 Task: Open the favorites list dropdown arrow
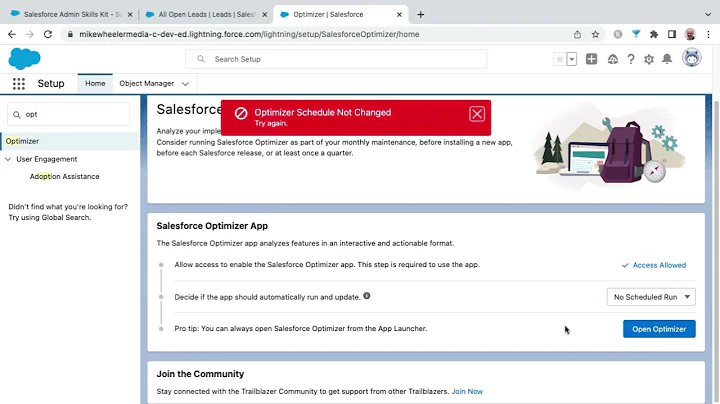[x=572, y=59]
